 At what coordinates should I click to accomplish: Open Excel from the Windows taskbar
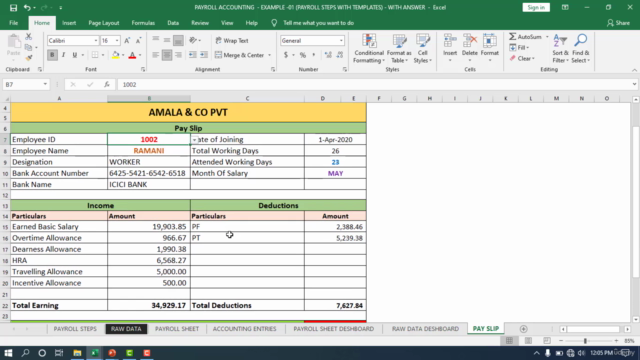(95, 353)
